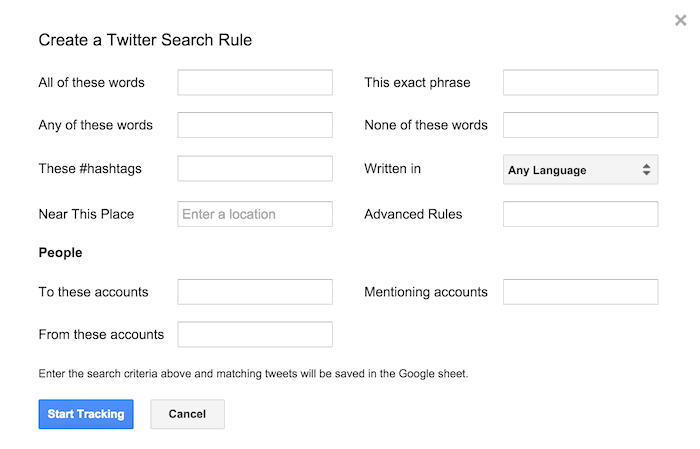700x449 pixels.
Task: Click the Create a Twitter Search Rule title
Action: coord(145,40)
